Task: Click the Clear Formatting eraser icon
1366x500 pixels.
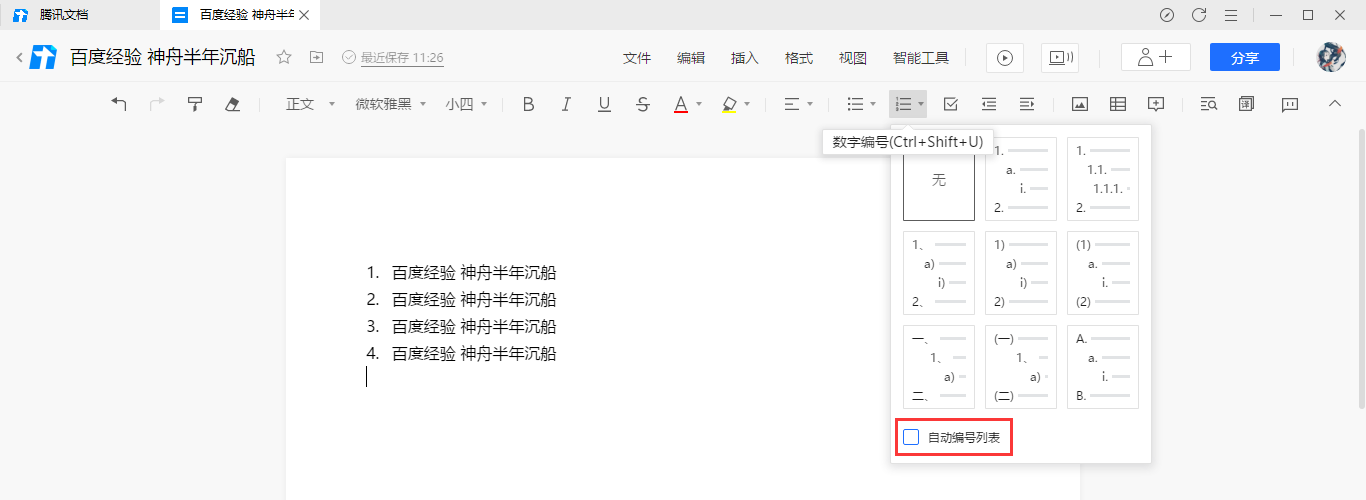Action: pyautogui.click(x=233, y=104)
